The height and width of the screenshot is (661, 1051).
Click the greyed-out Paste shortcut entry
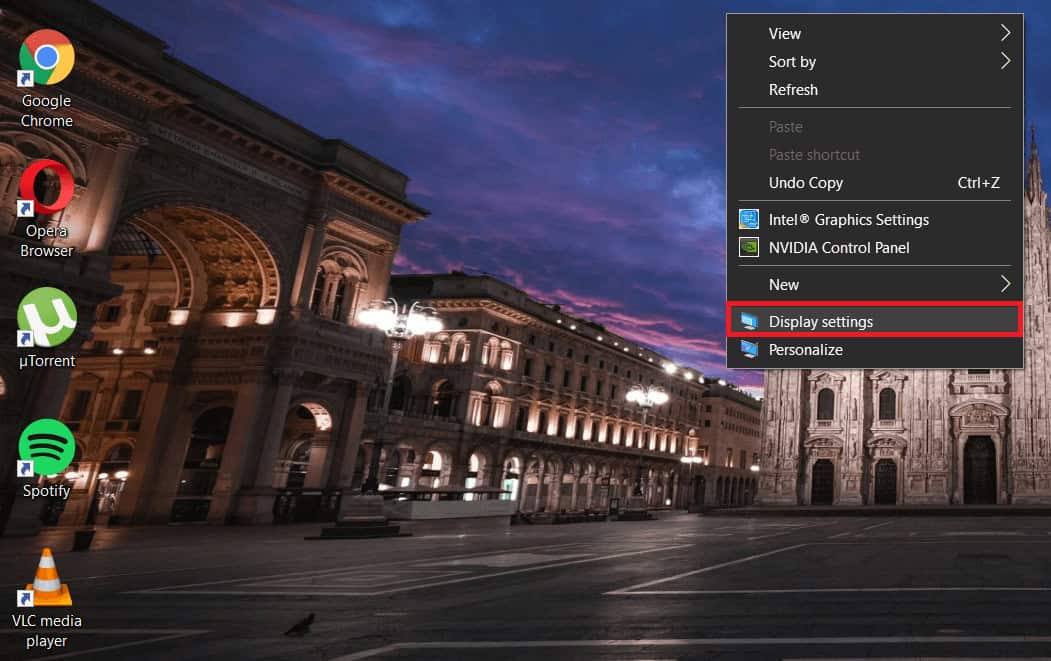pyautogui.click(x=875, y=155)
